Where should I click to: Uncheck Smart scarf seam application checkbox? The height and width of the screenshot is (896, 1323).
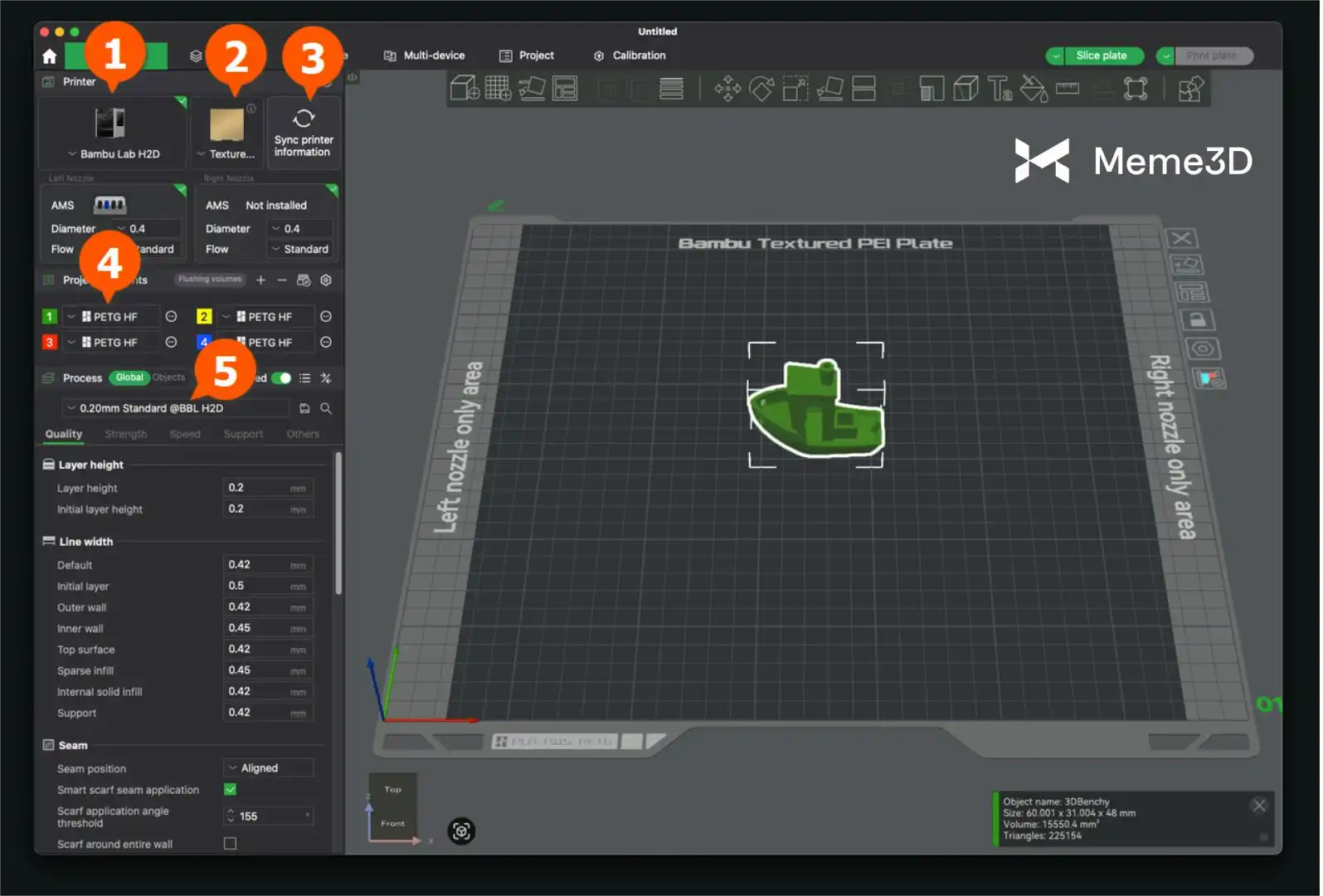pyautogui.click(x=231, y=789)
